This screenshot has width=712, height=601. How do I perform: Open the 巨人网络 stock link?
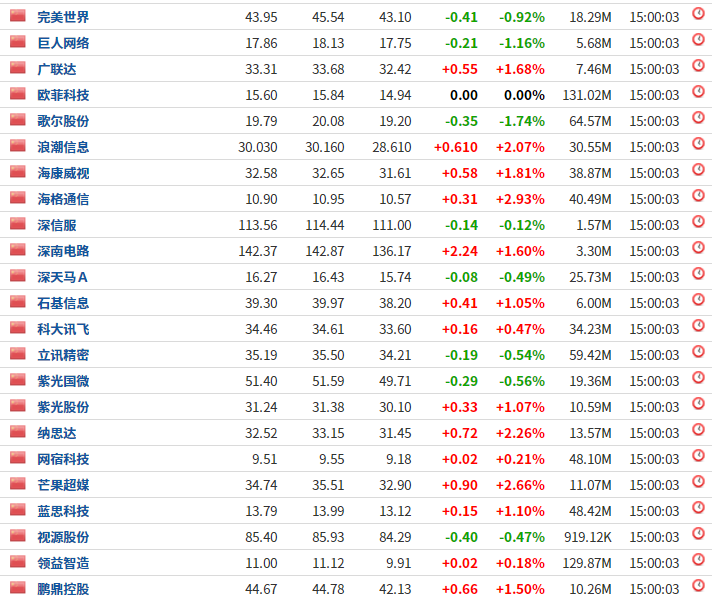pyautogui.click(x=63, y=43)
